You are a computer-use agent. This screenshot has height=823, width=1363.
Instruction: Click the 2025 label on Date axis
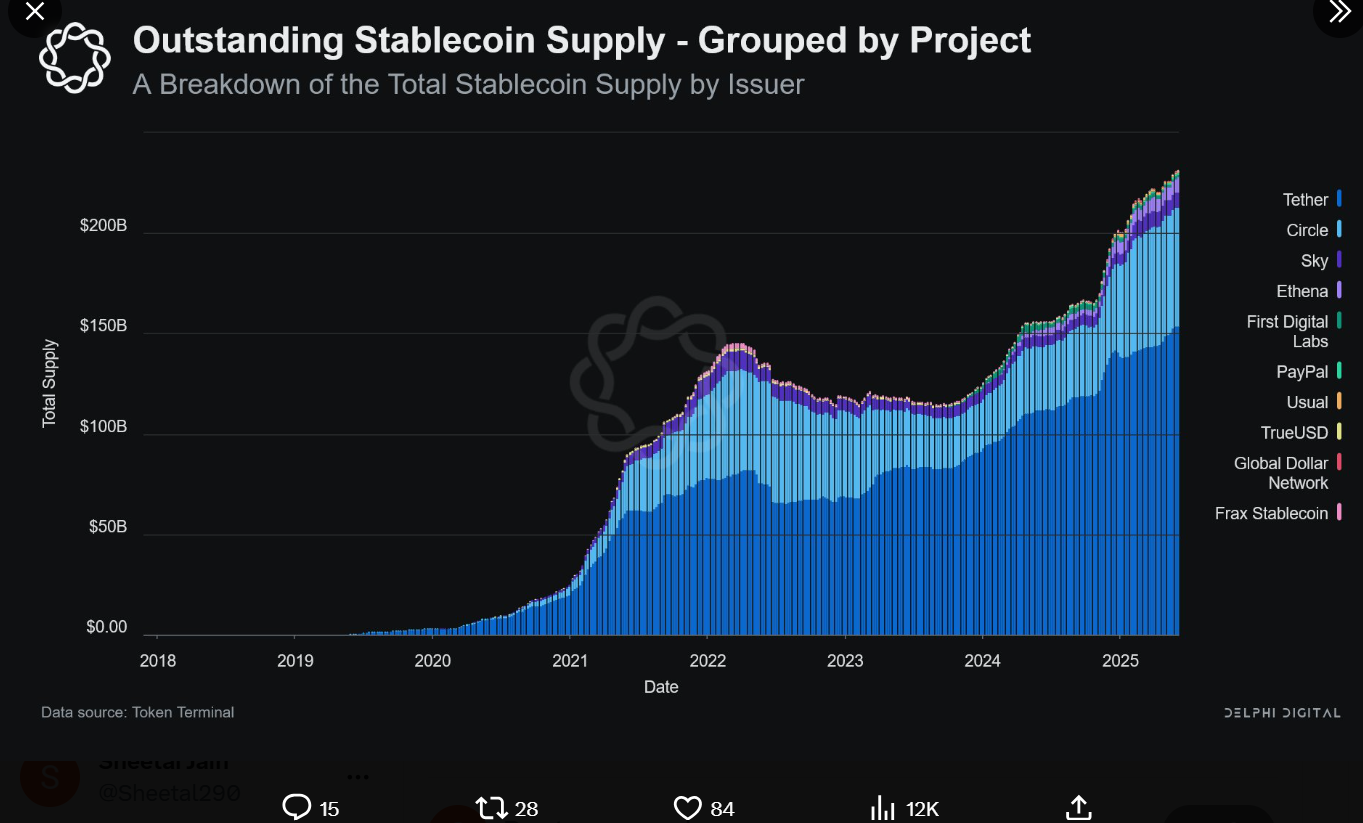pyautogui.click(x=1120, y=661)
